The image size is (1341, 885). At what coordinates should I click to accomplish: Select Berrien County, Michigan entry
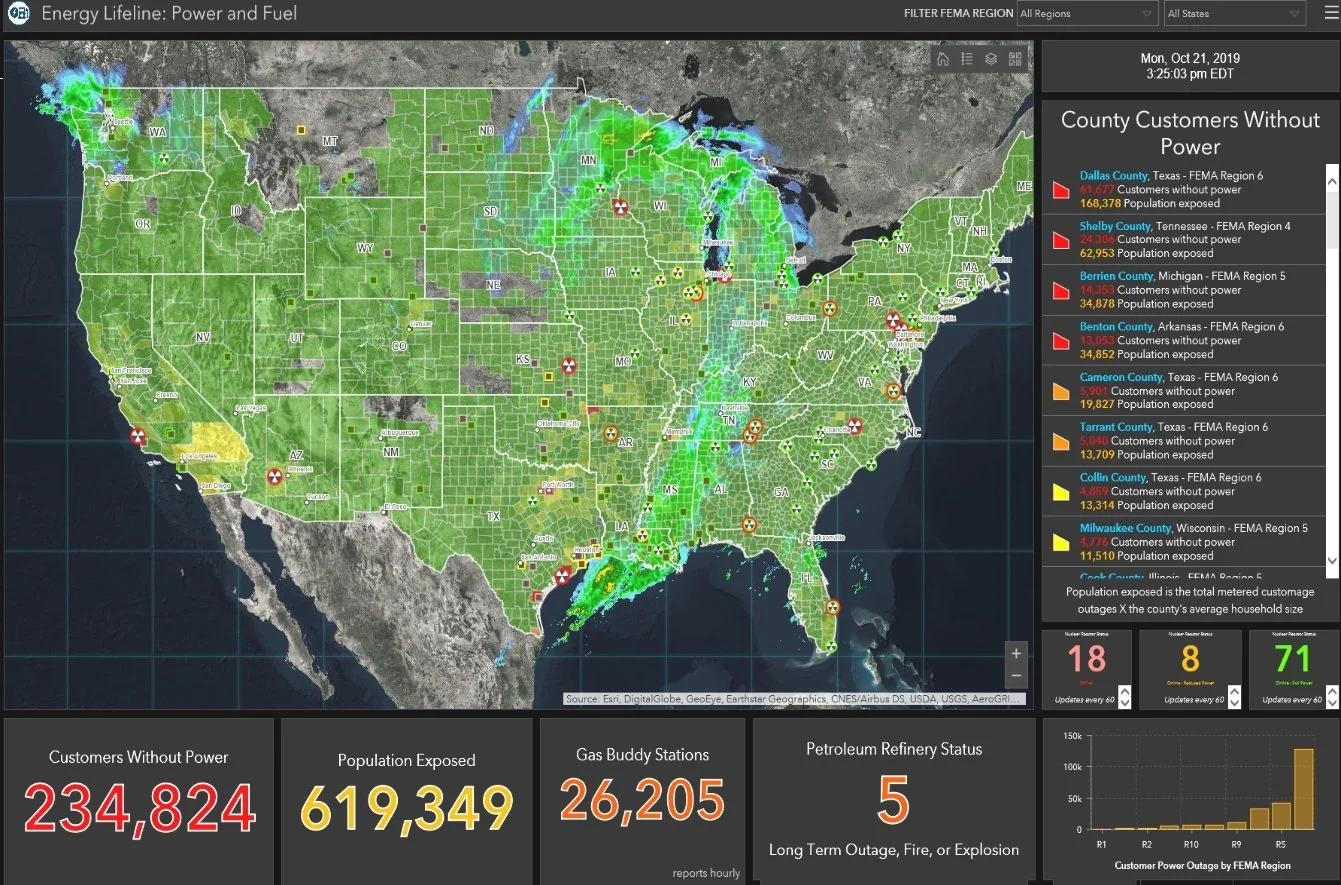(x=1184, y=290)
